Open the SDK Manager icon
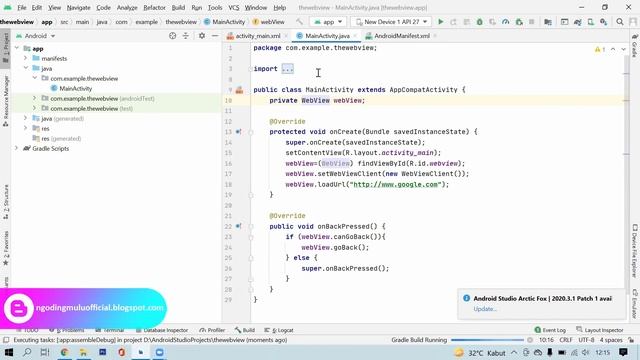The width and height of the screenshot is (640, 360). [x=604, y=22]
